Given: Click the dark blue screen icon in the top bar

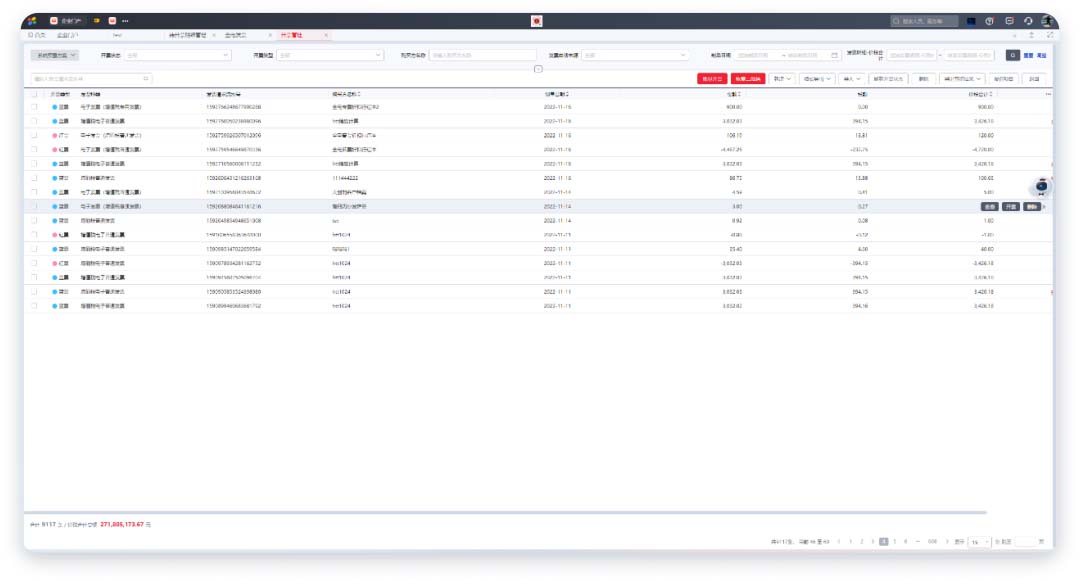Looking at the screenshot, I should point(971,21).
